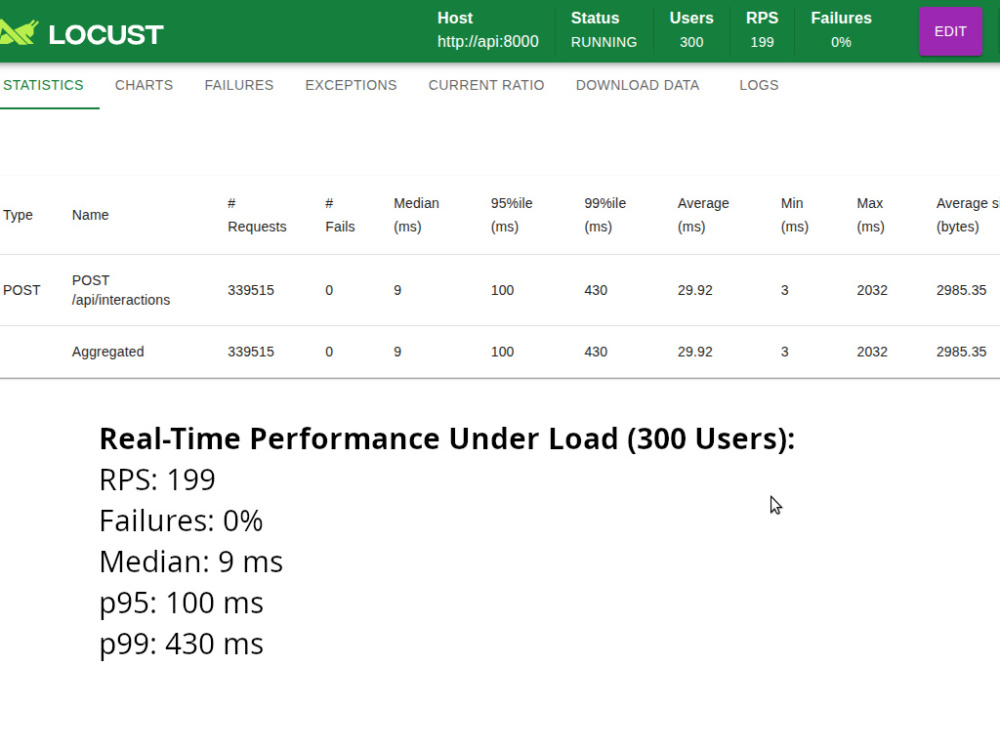Viewport: 1000px width, 750px height.
Task: Click the header RPS value 199
Action: pyautogui.click(x=762, y=42)
